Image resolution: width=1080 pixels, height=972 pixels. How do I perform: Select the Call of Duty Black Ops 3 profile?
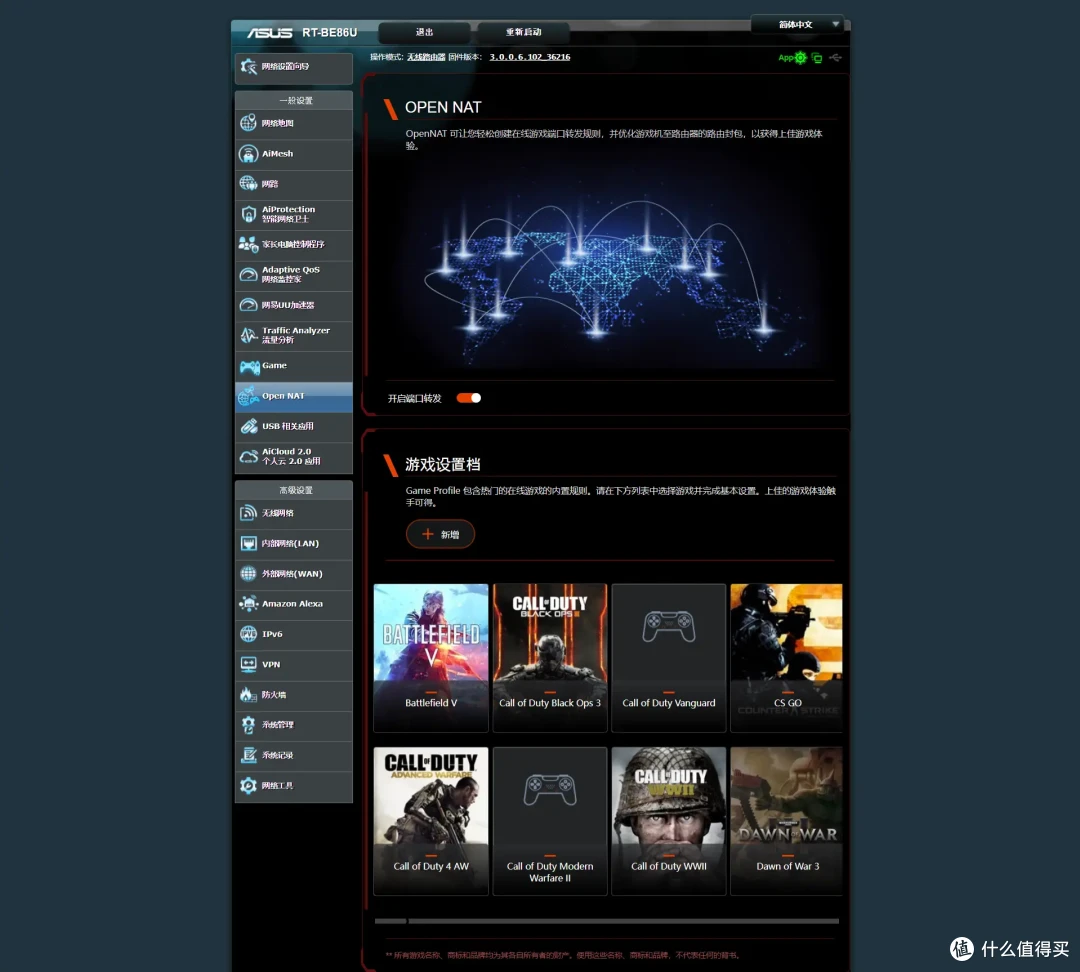(550, 658)
